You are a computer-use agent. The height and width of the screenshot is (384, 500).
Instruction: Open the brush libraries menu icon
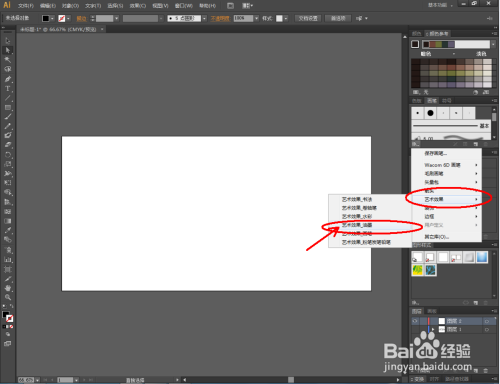coord(416,144)
